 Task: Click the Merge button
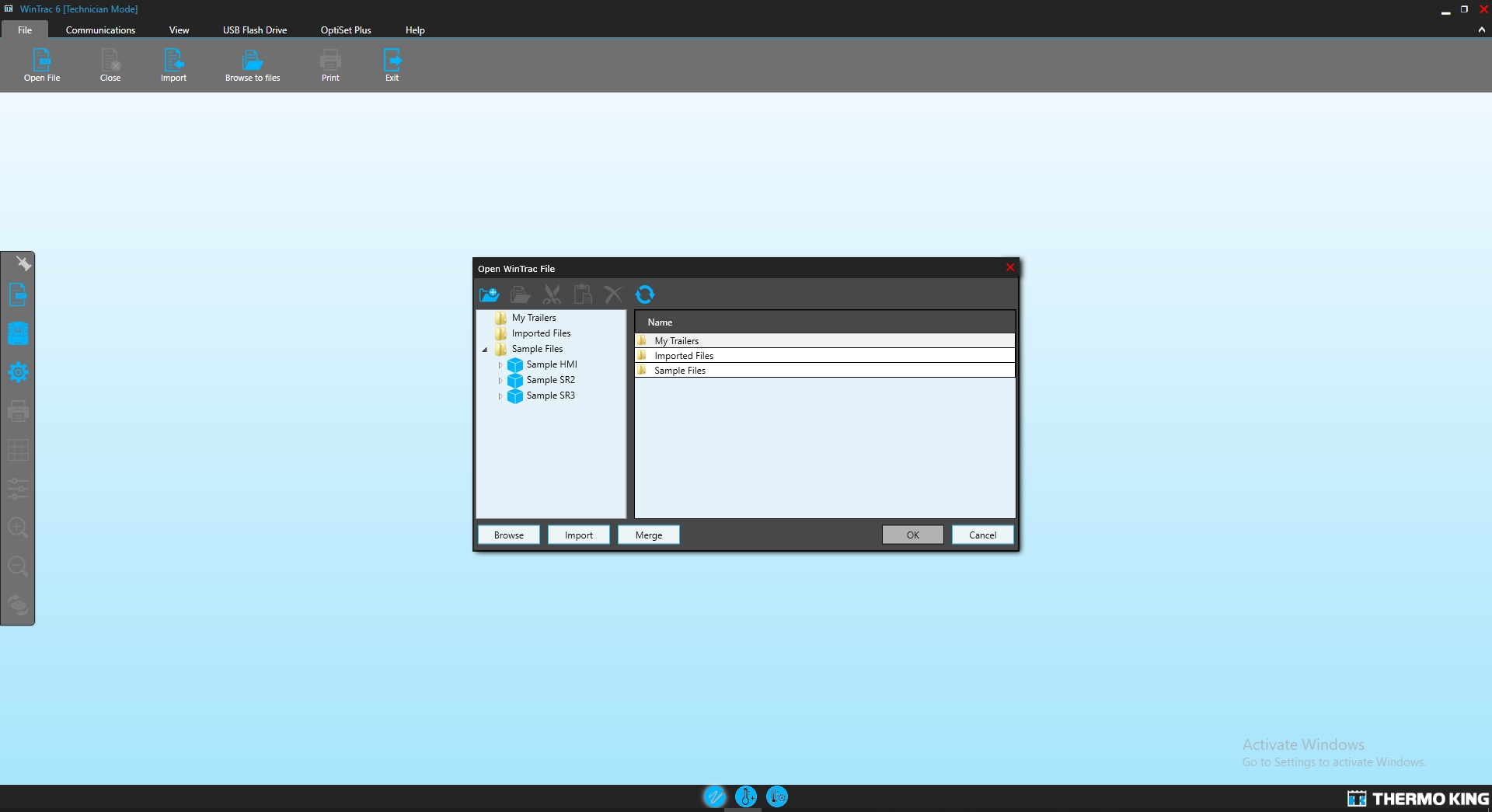coord(649,535)
